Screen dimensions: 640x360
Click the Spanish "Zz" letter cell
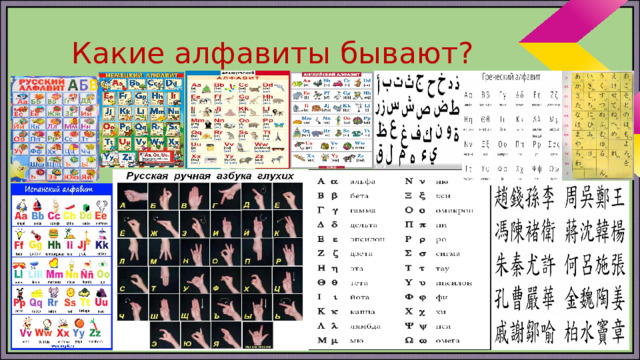point(95,329)
